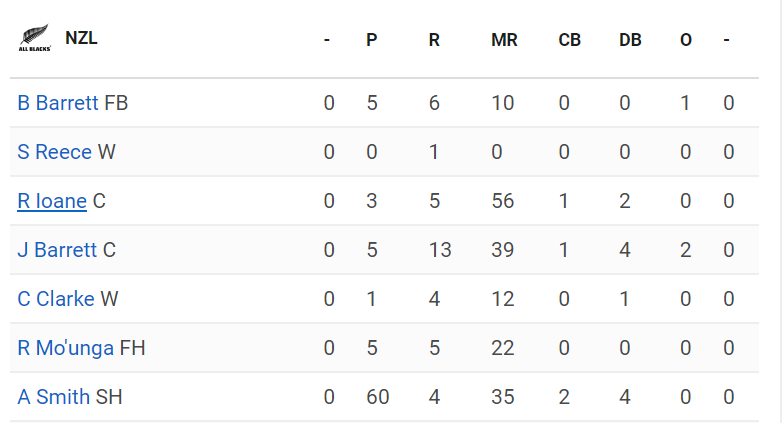This screenshot has height=423, width=782.
Task: Click the P column header
Action: [x=372, y=40]
